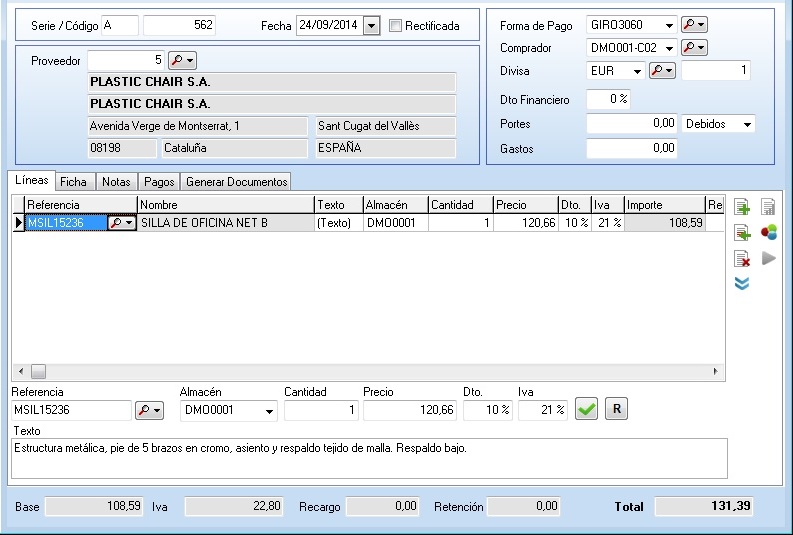
Task: Click the Gastos amount field
Action: (631, 148)
